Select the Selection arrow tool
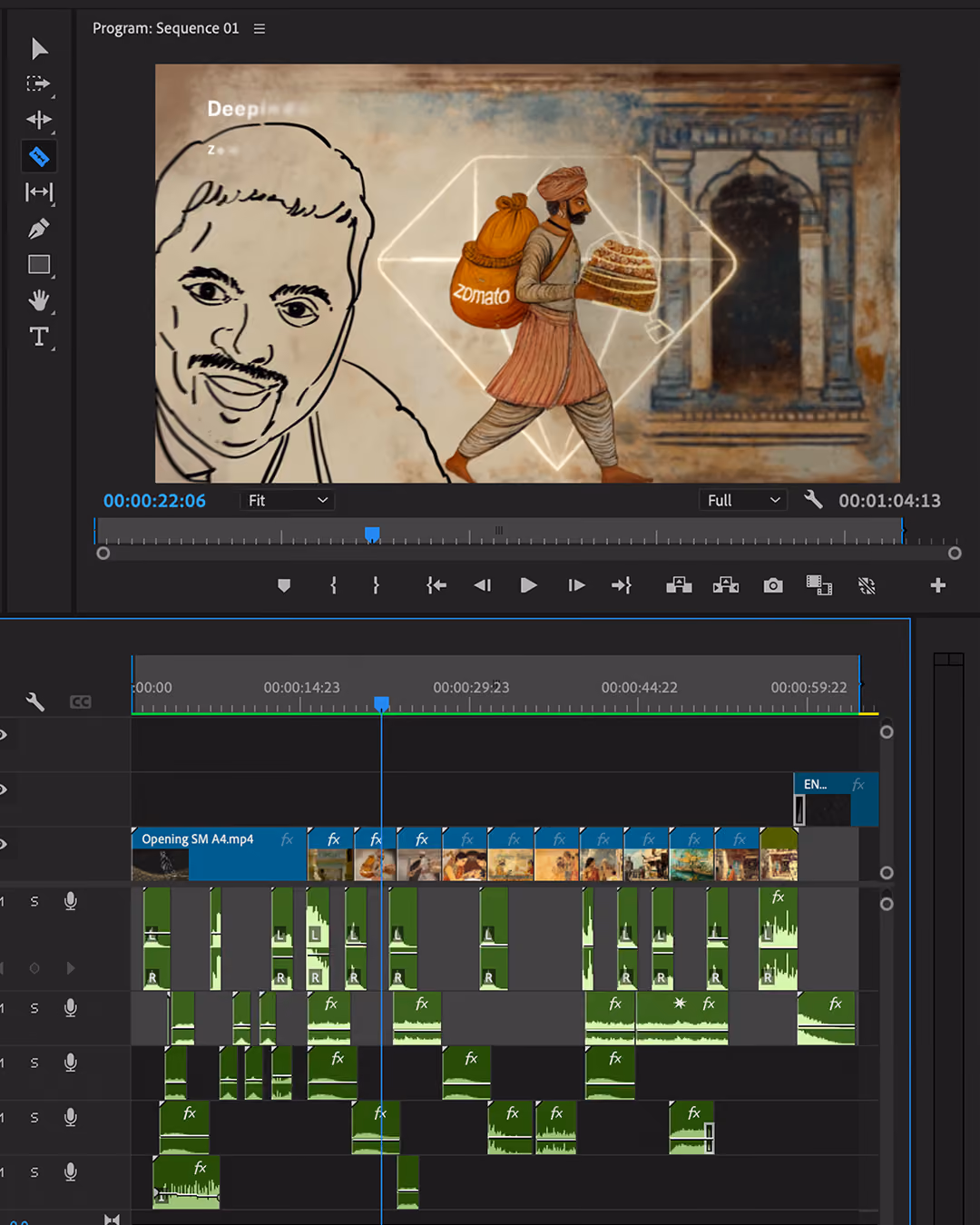 pos(39,48)
